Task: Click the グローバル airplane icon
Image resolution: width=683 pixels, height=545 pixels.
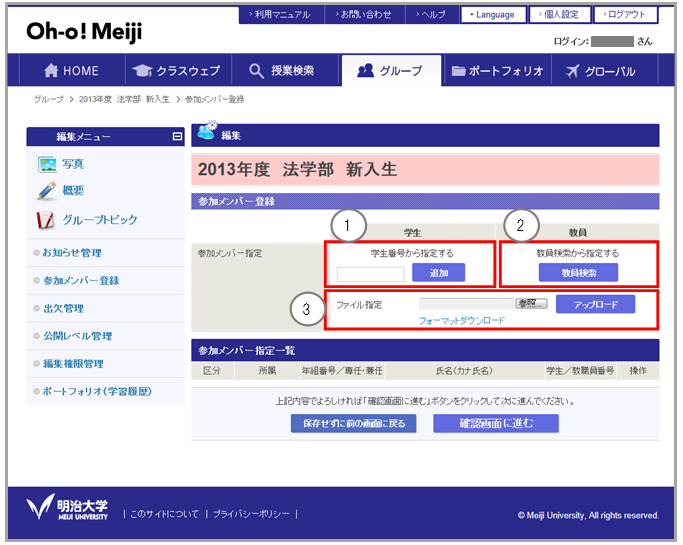Action: [x=572, y=71]
